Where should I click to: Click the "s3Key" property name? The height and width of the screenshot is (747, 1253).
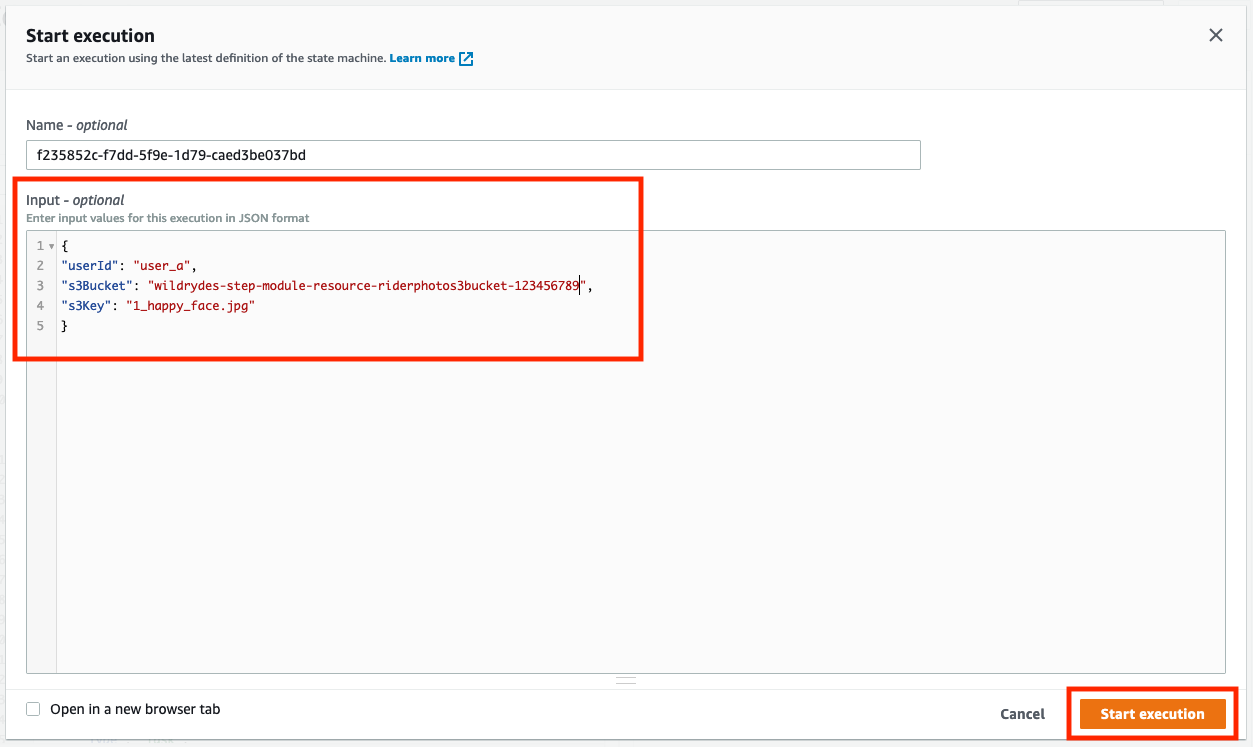point(85,306)
